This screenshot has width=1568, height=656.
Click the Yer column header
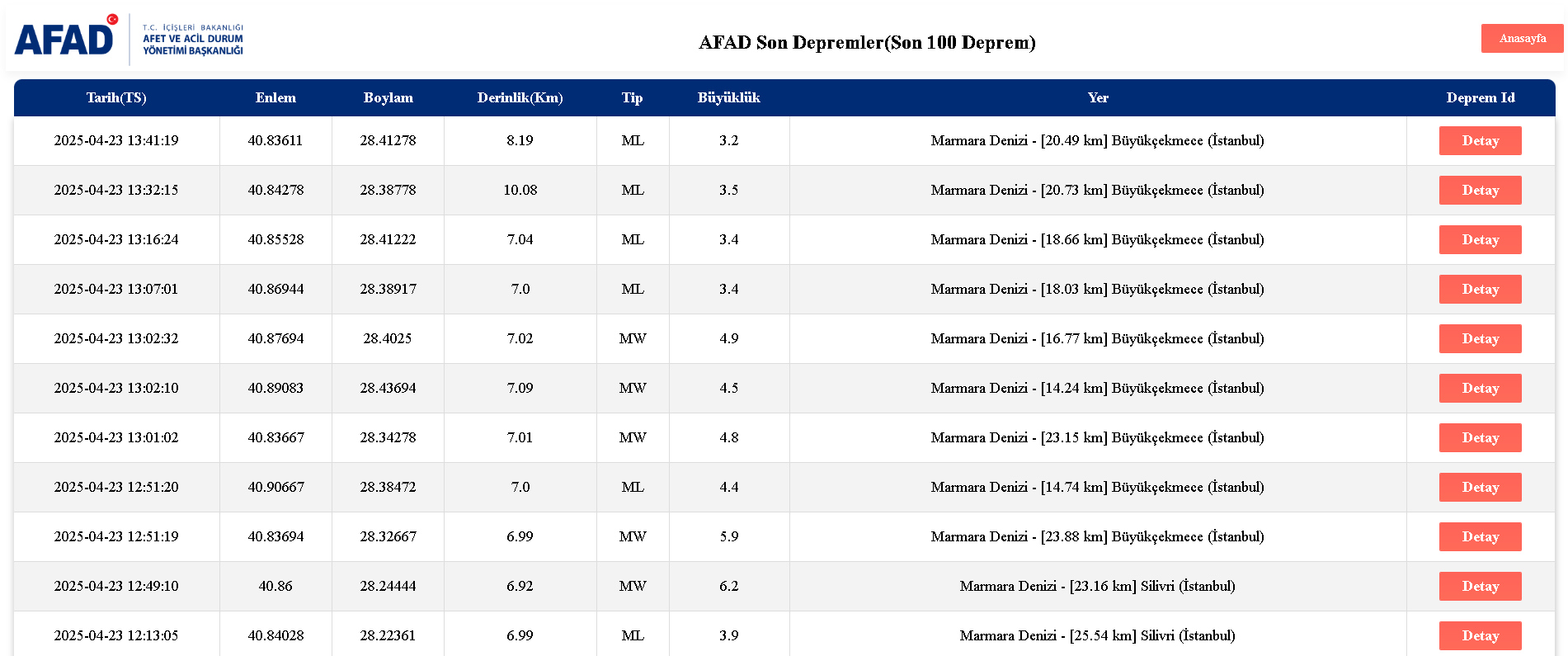tap(1098, 98)
